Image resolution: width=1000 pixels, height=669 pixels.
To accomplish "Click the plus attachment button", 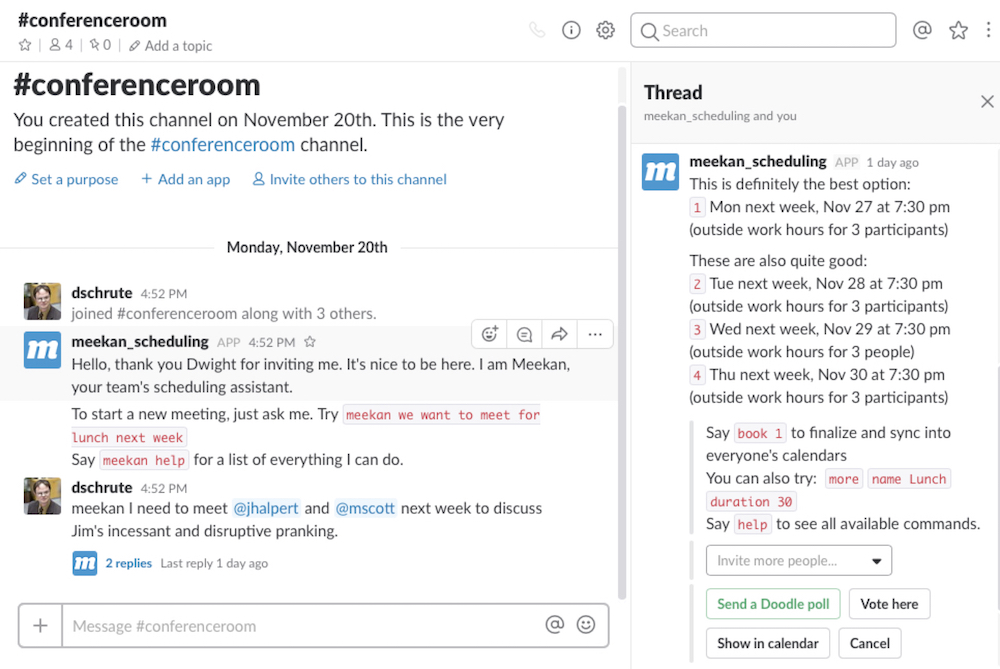I will coord(40,626).
